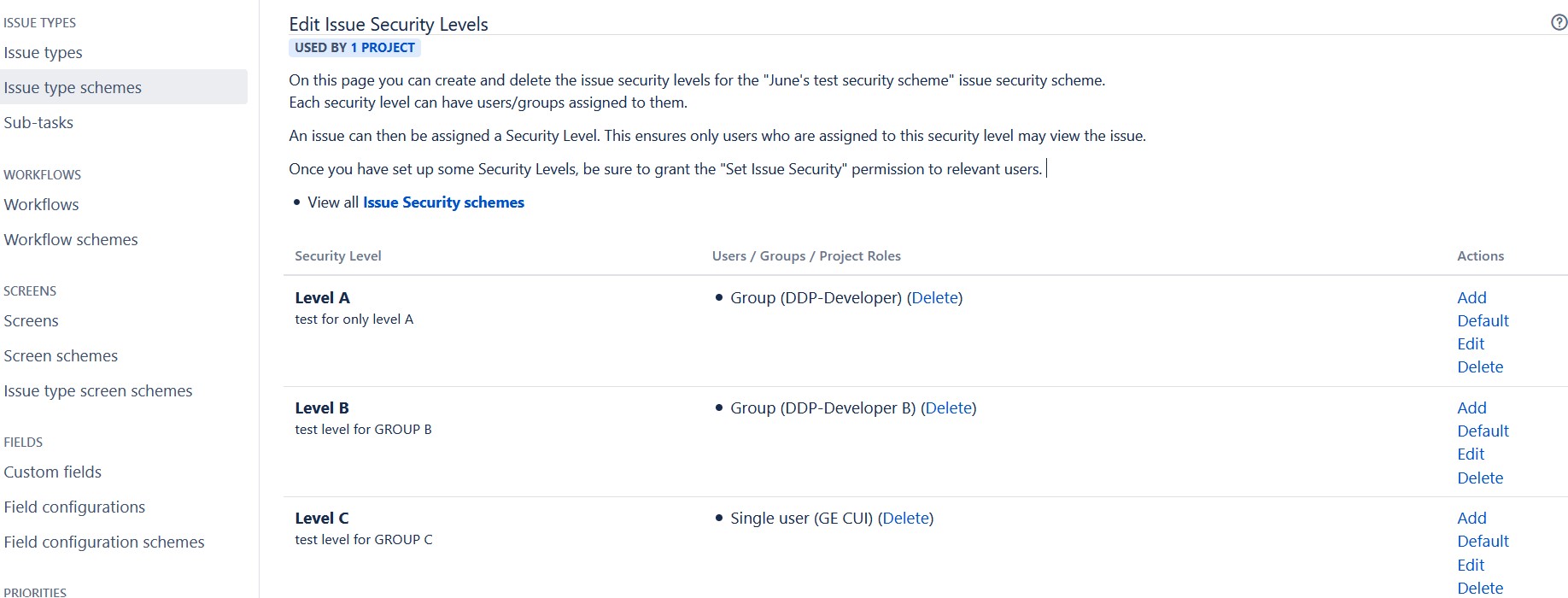This screenshot has width=1568, height=598.
Task: Click the Users / Groups / Project Roles header
Action: (806, 255)
